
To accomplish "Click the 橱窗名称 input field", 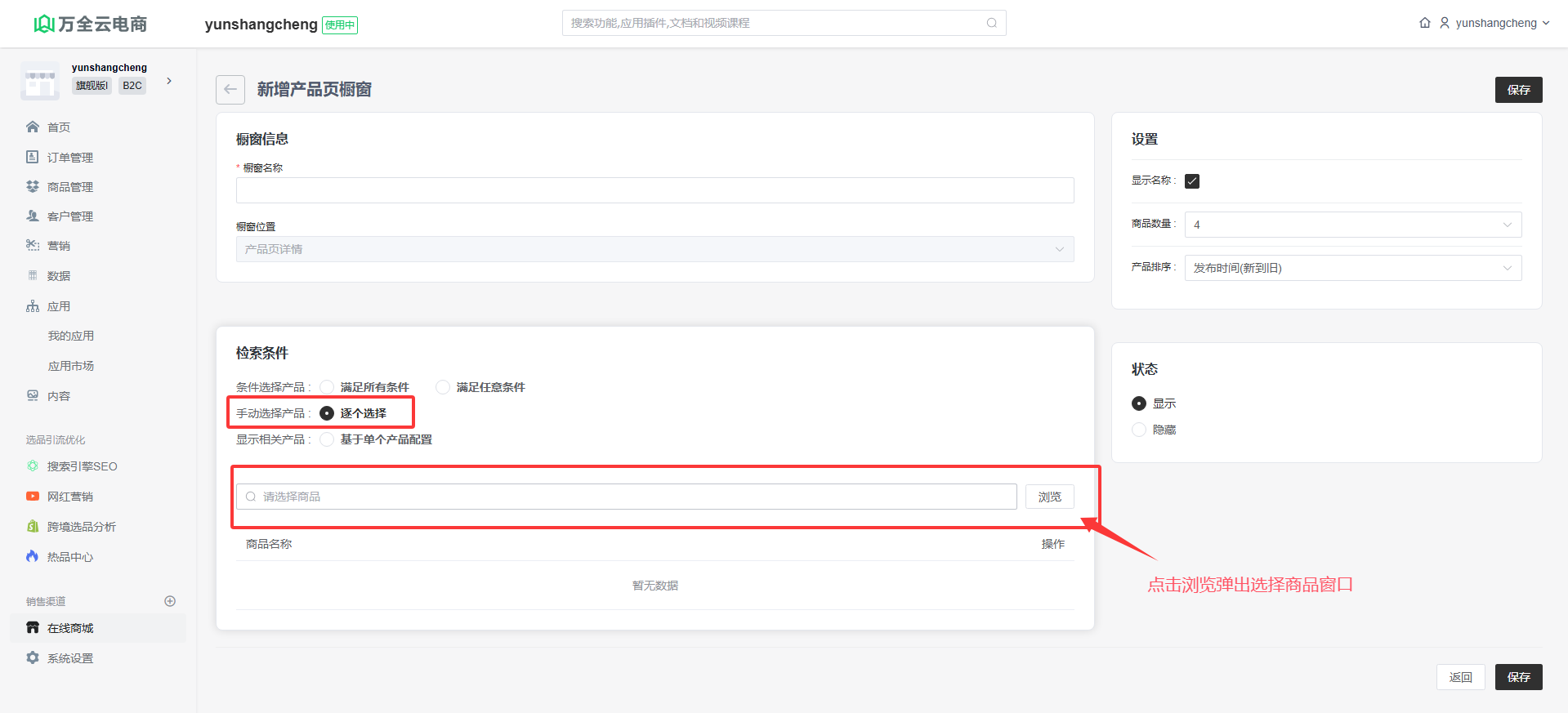I will pos(654,190).
